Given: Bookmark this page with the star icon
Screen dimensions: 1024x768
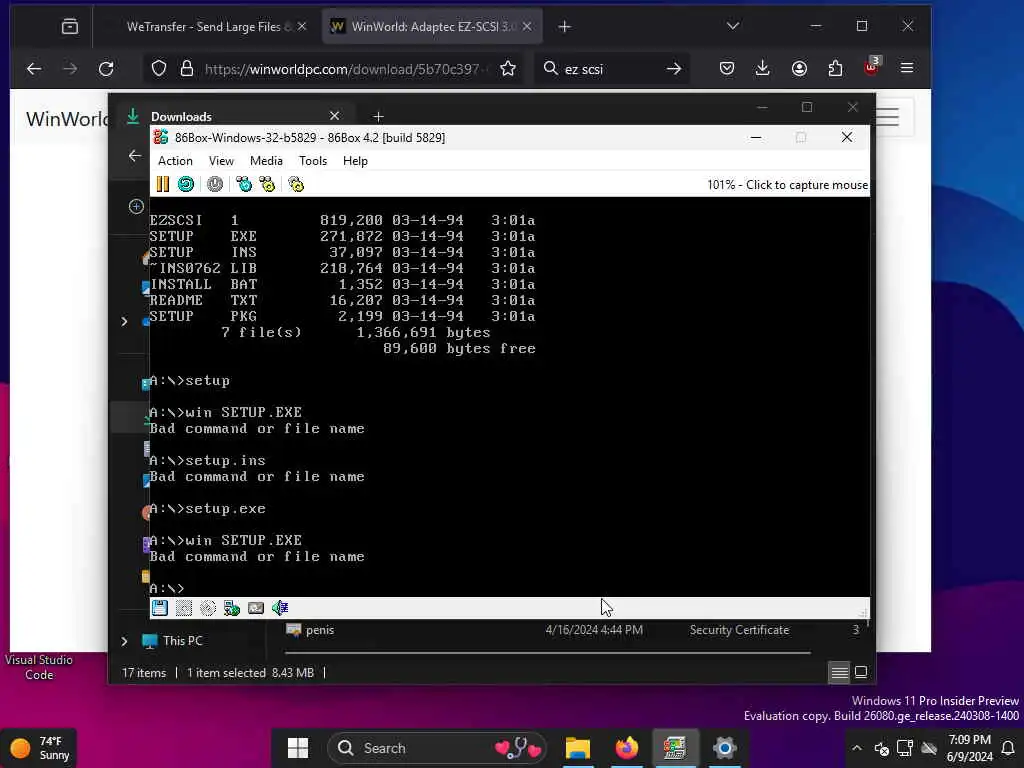Looking at the screenshot, I should 508,69.
